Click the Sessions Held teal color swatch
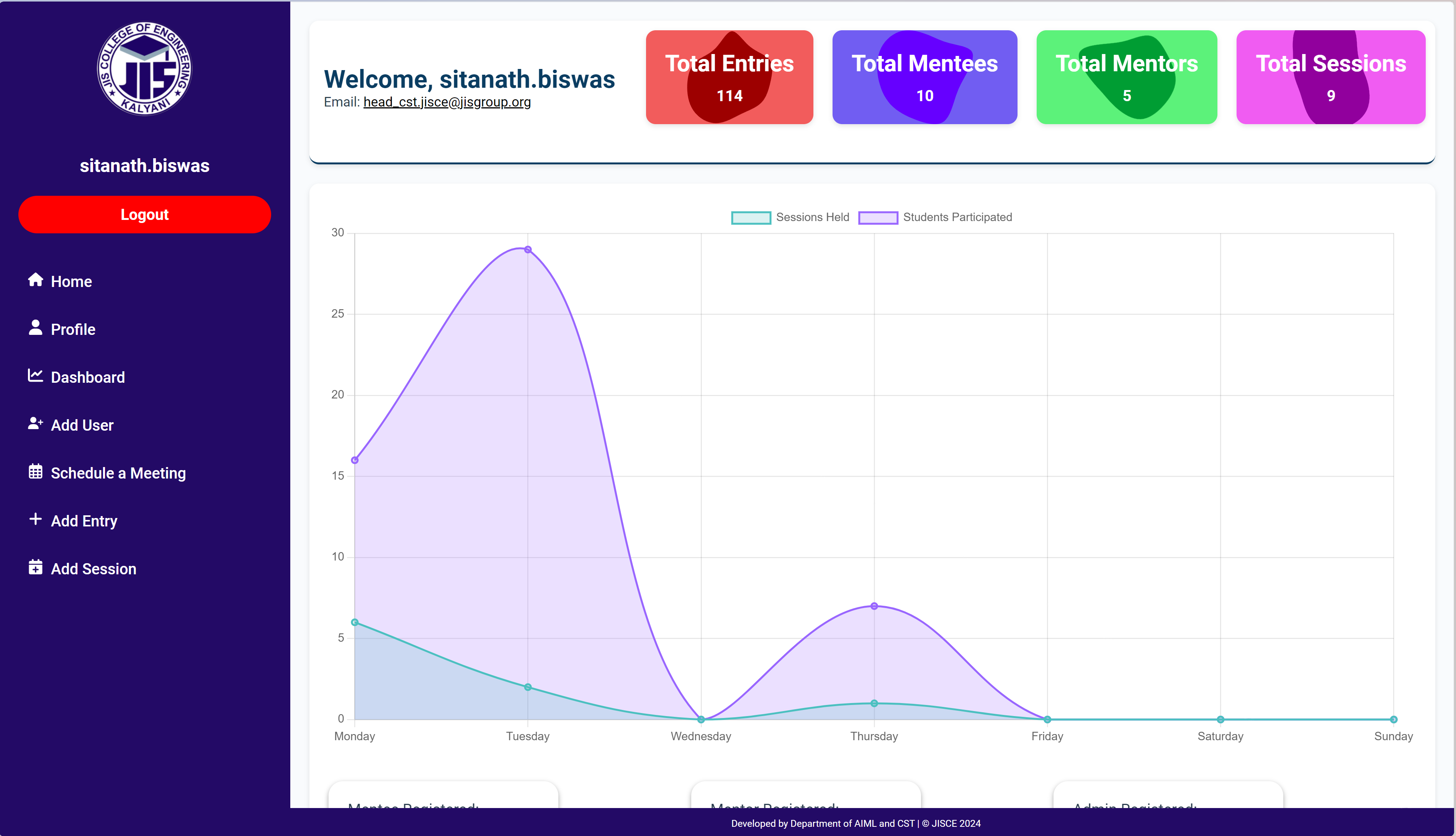The height and width of the screenshot is (836, 1456). click(751, 218)
